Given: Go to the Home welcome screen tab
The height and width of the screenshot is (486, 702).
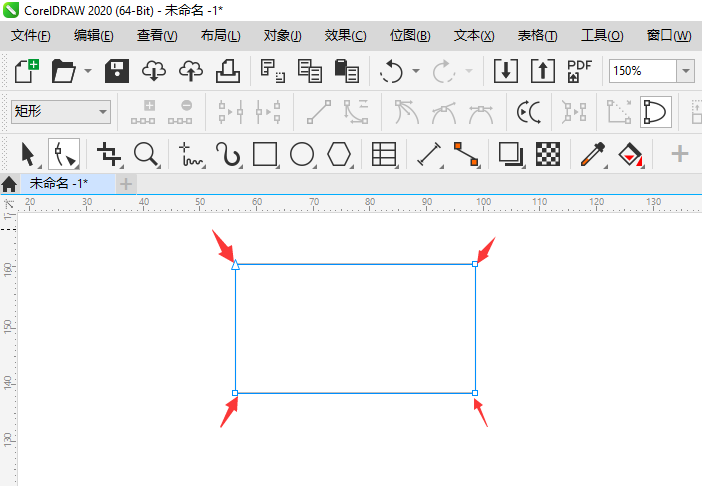Looking at the screenshot, I should pos(9,184).
